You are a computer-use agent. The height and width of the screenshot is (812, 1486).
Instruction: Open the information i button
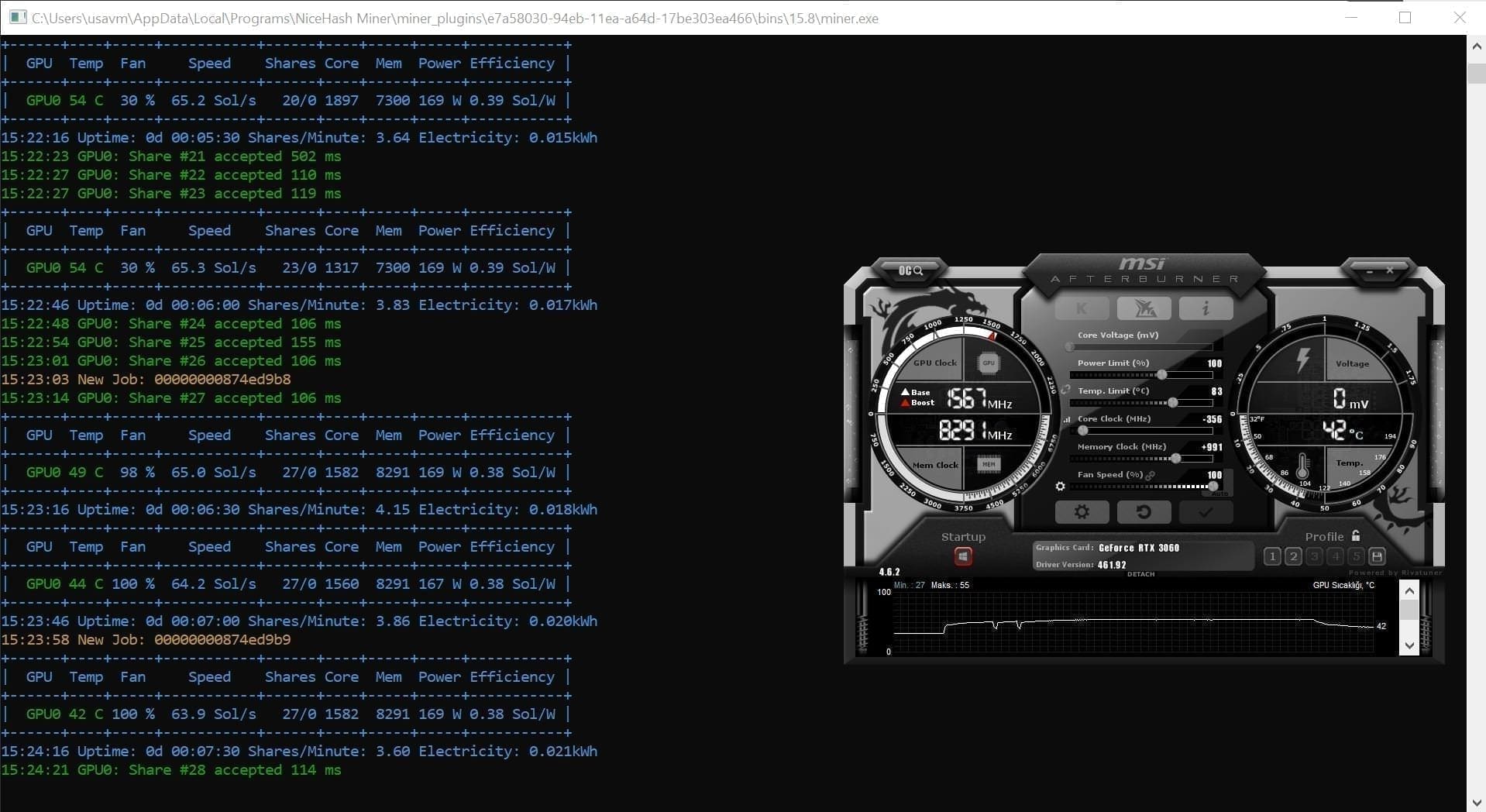(x=1205, y=308)
